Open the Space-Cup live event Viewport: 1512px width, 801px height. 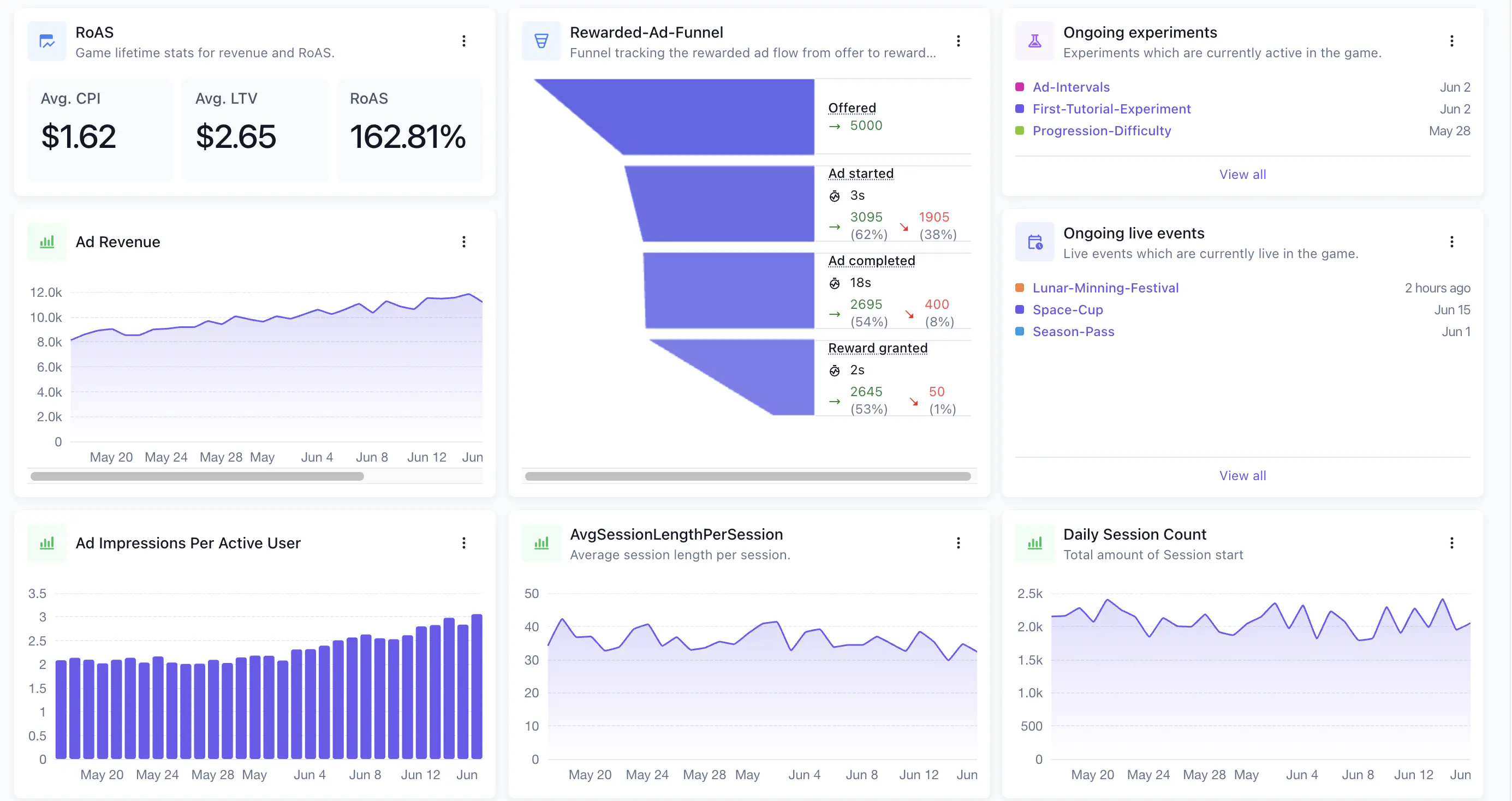click(x=1068, y=310)
